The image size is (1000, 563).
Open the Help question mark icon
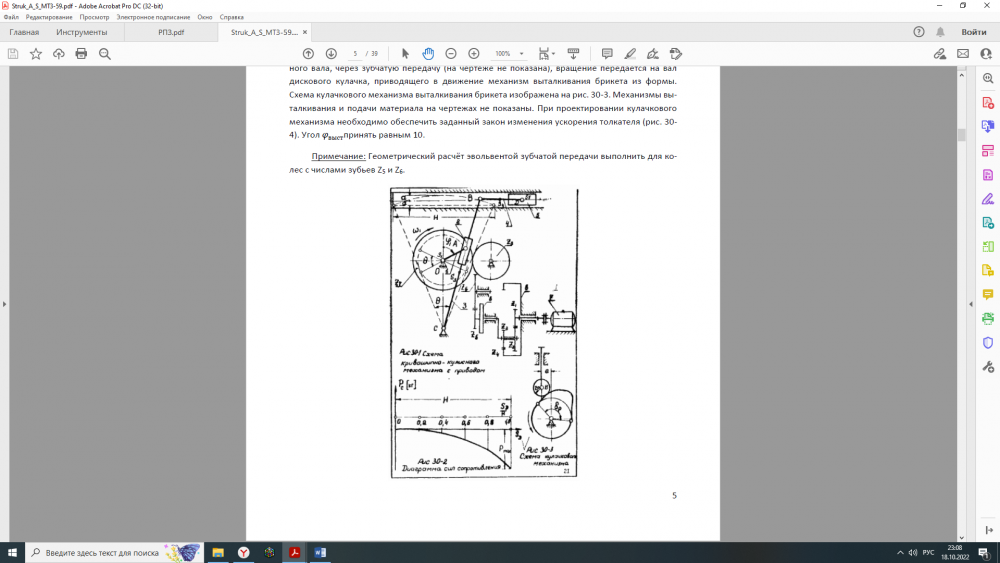coord(918,32)
